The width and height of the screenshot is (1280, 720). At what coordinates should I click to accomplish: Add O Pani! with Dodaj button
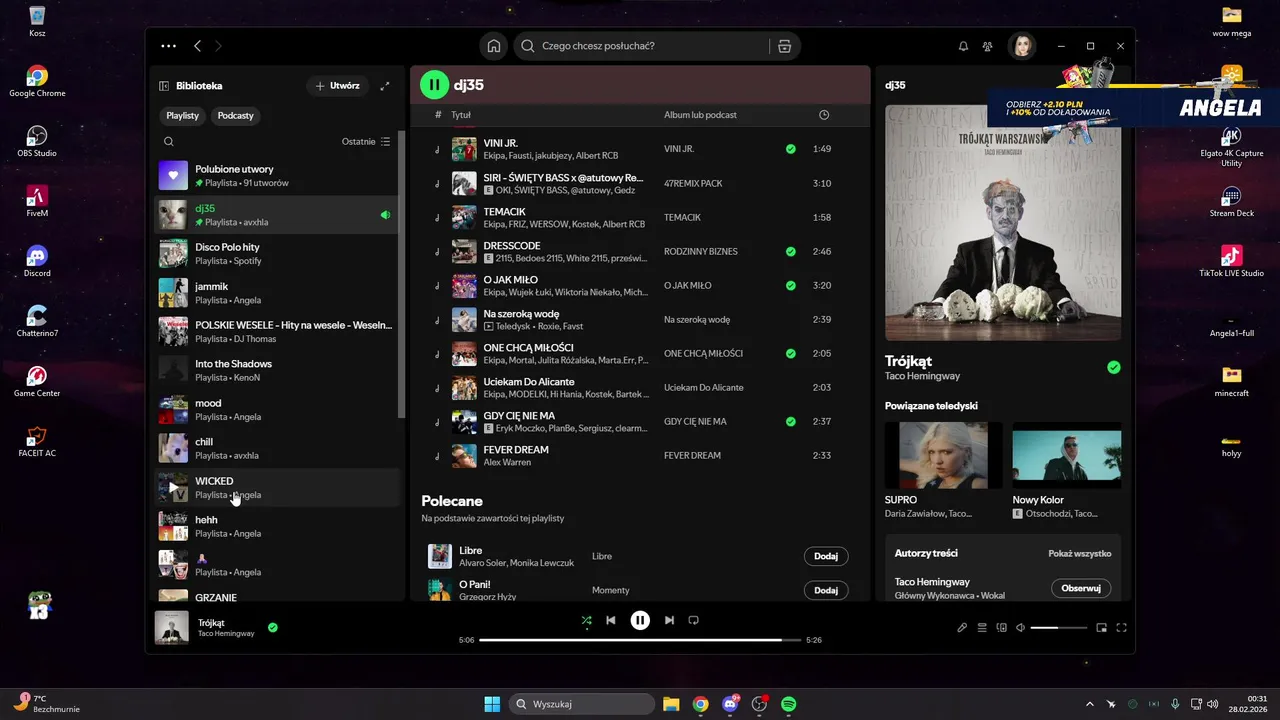pyautogui.click(x=826, y=590)
